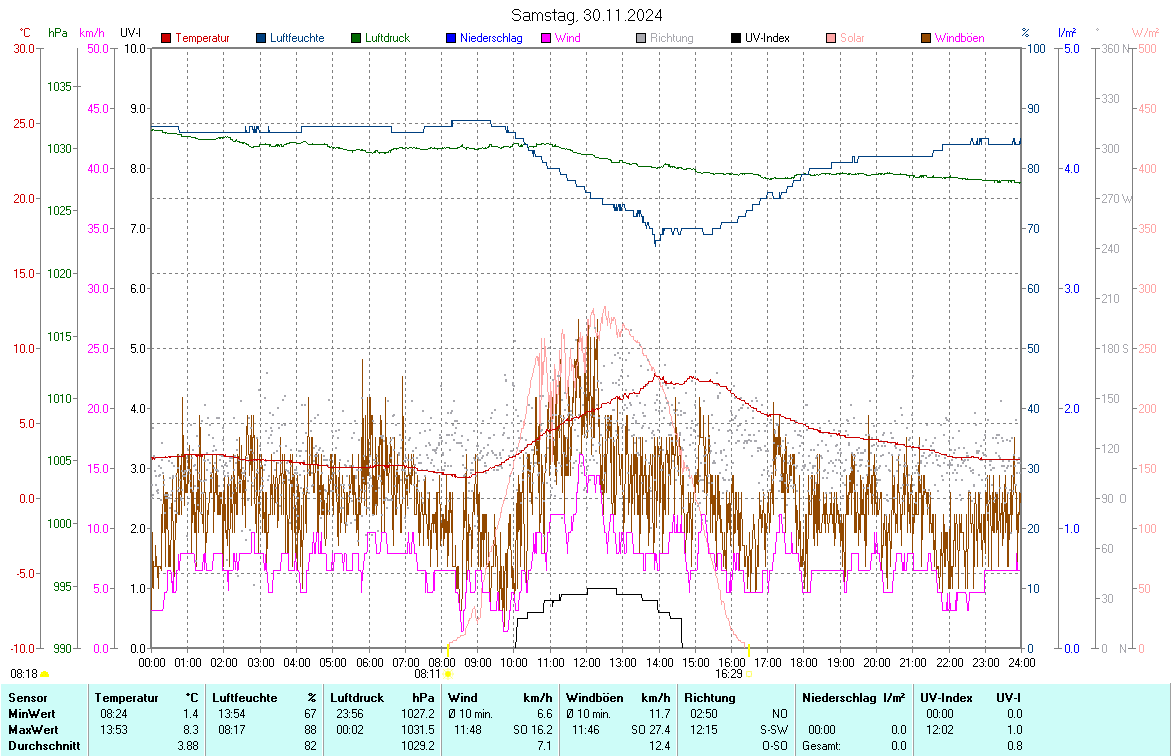Select the pink Solar legend swatch
This screenshot has height=756, width=1171.
[831, 38]
